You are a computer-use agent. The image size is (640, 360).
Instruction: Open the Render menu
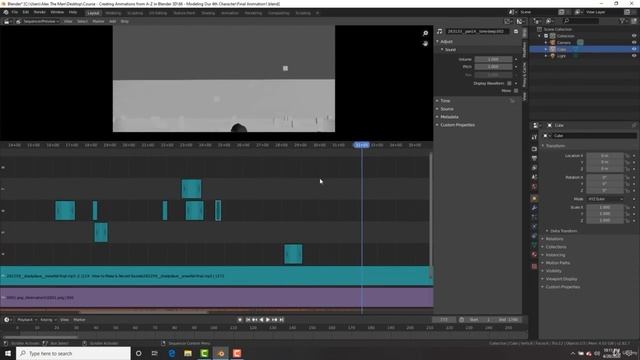pos(40,12)
